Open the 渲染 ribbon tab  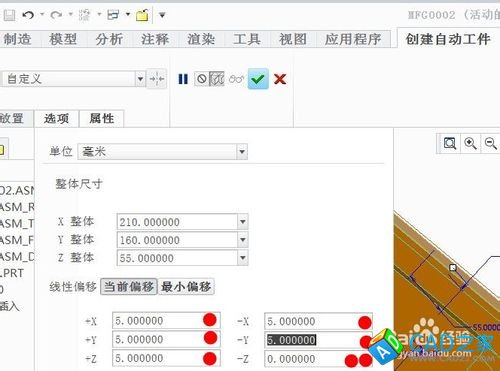201,39
